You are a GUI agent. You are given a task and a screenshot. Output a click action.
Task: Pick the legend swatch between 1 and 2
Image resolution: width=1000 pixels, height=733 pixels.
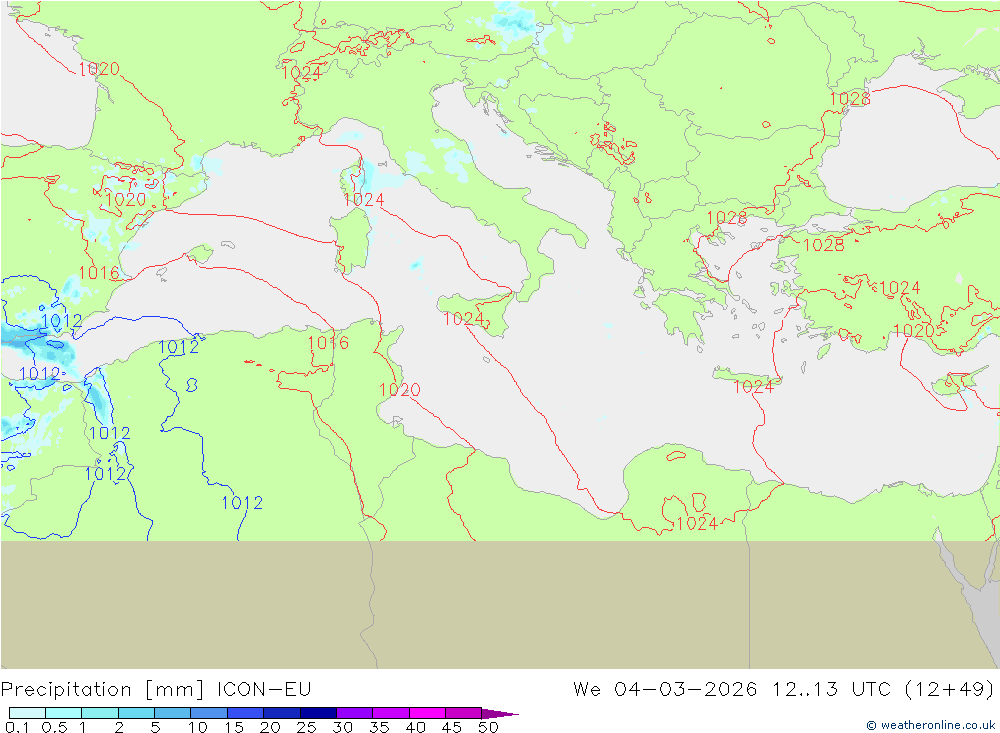(x=99, y=713)
